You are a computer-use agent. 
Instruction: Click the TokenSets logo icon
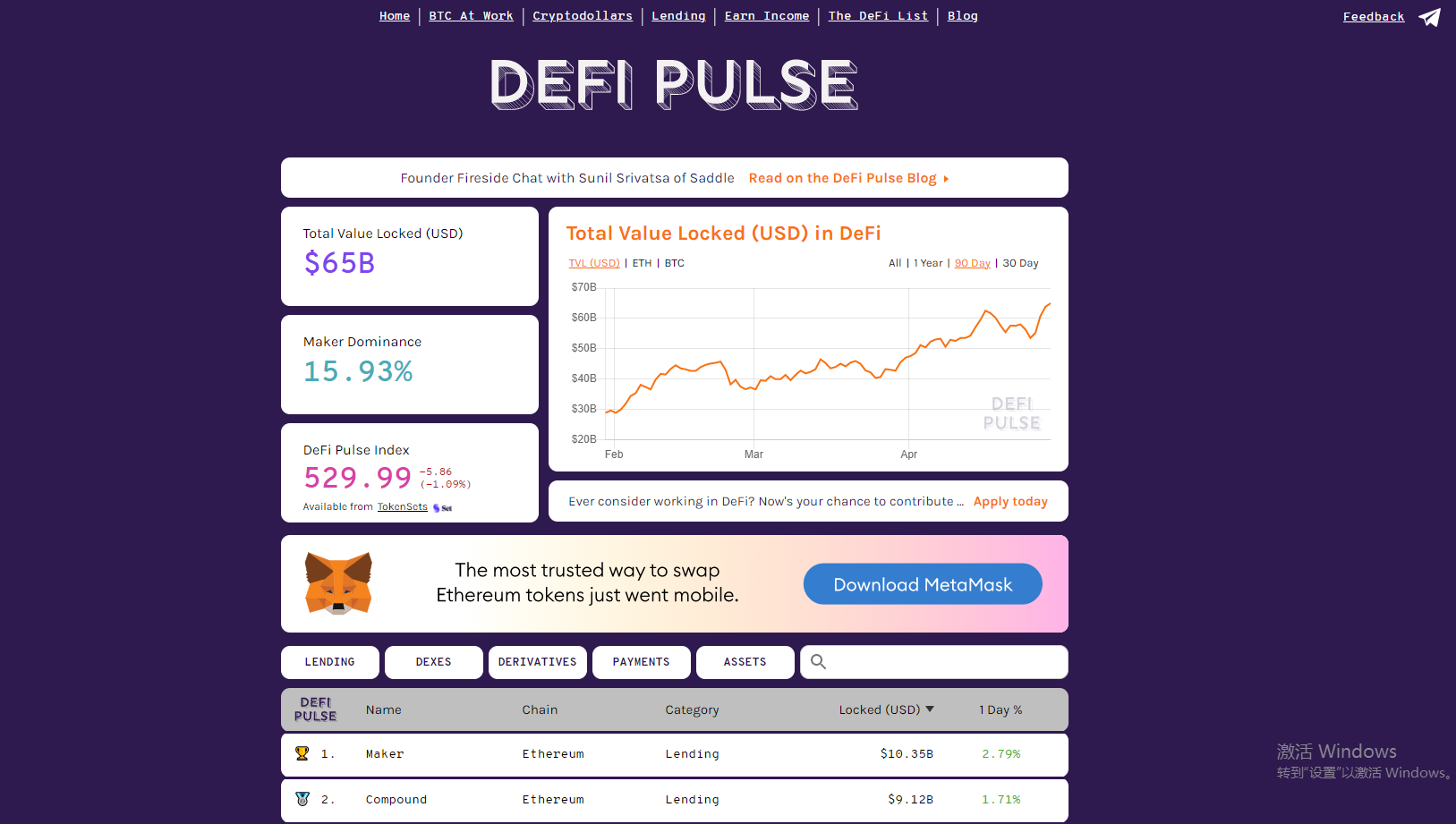click(443, 507)
